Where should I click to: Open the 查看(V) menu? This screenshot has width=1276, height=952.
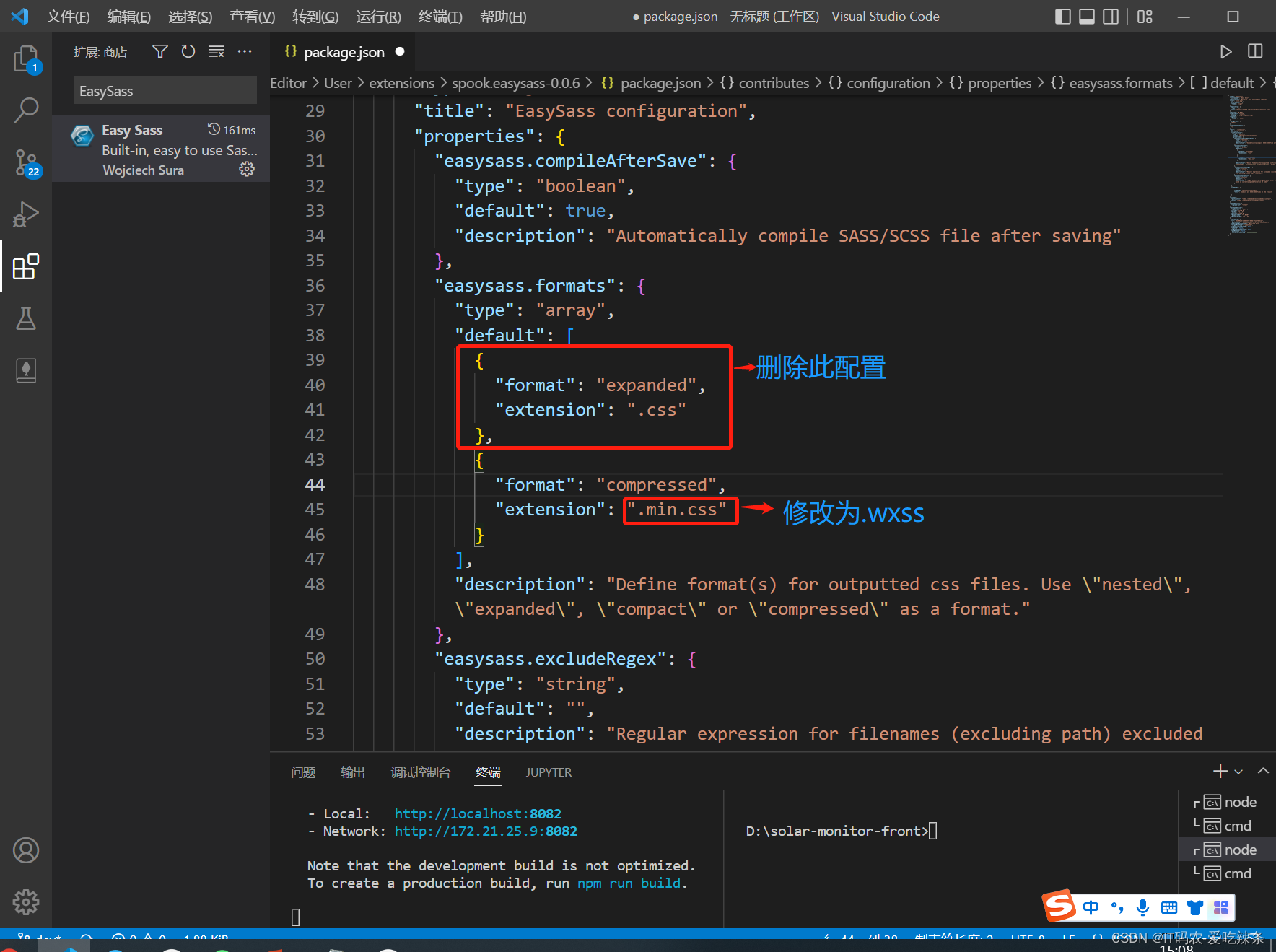coord(252,17)
